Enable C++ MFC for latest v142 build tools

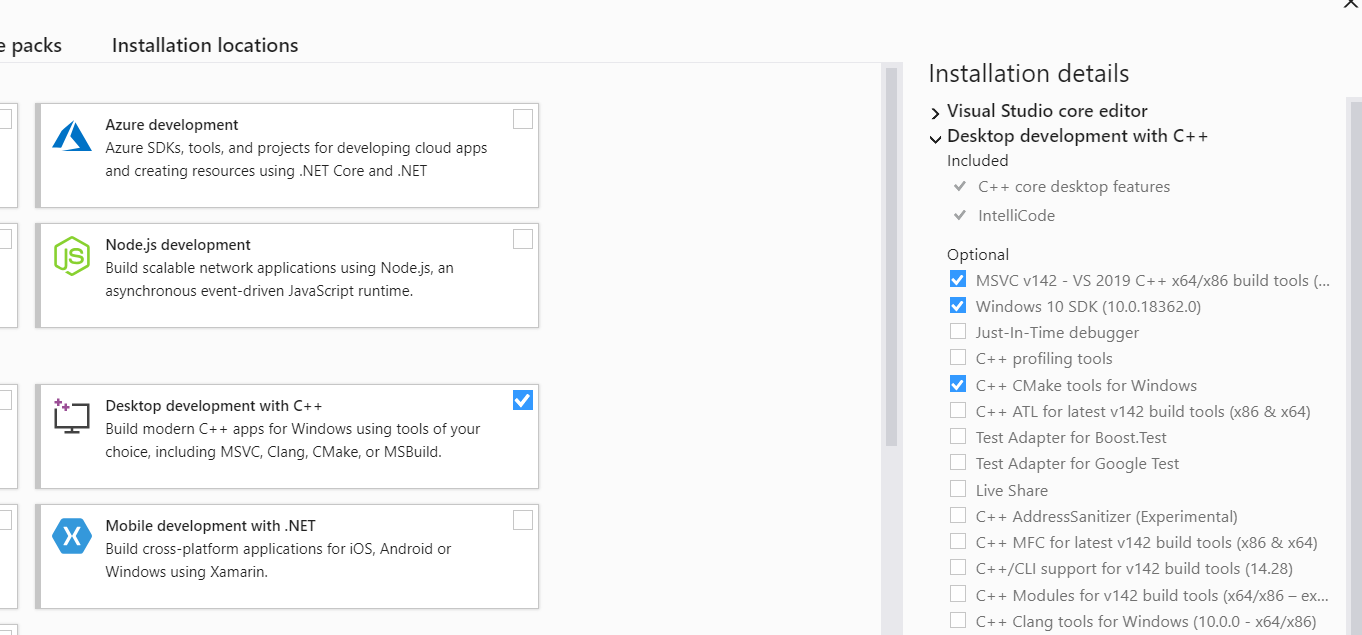coord(958,542)
